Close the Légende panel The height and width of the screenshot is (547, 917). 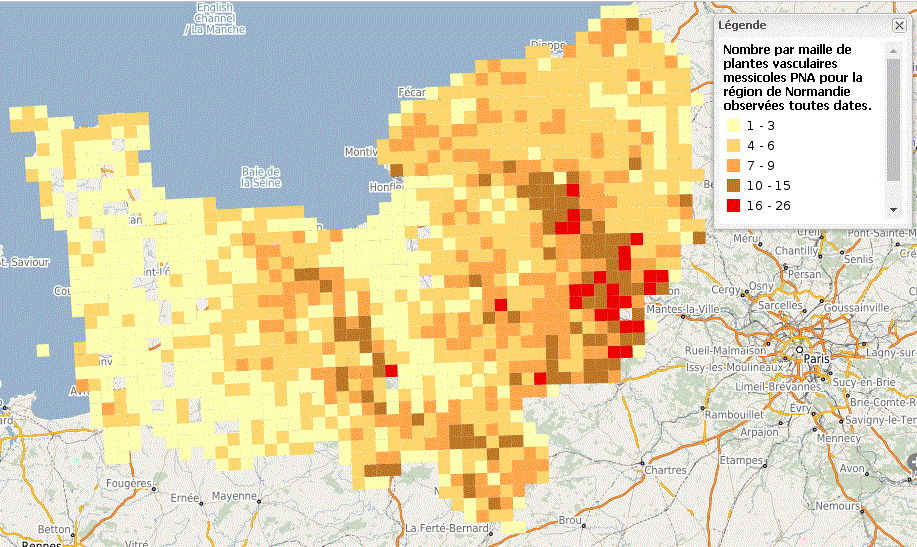pyautogui.click(x=897, y=25)
